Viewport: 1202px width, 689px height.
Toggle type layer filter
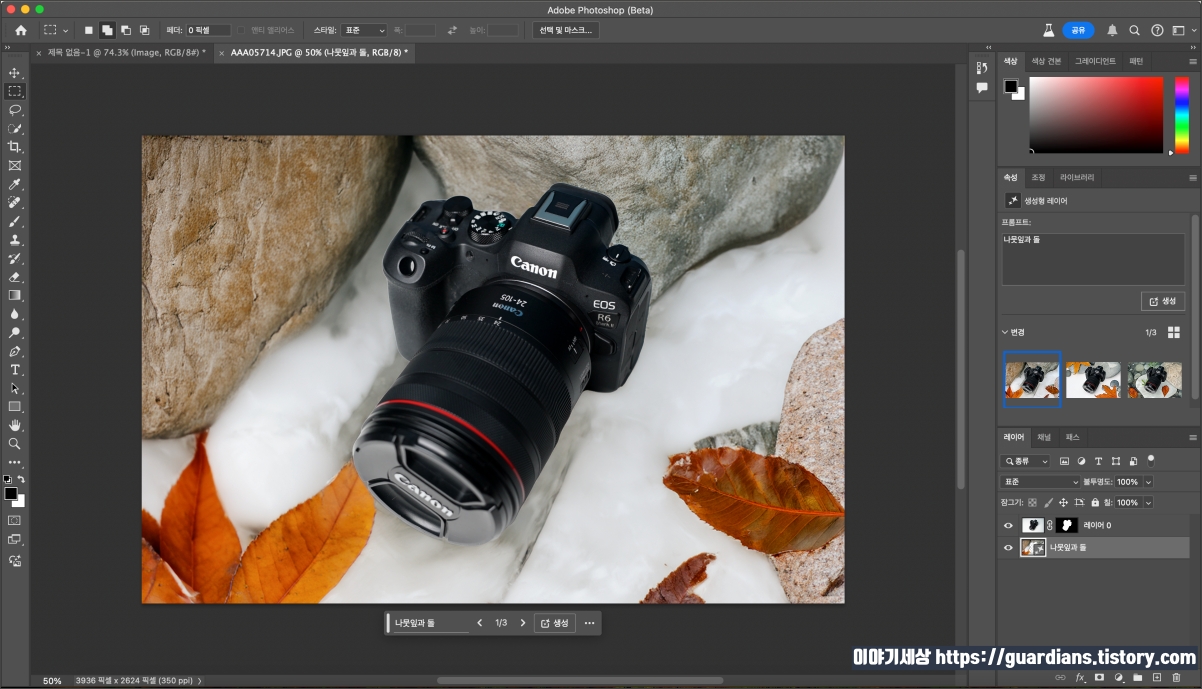(1098, 461)
